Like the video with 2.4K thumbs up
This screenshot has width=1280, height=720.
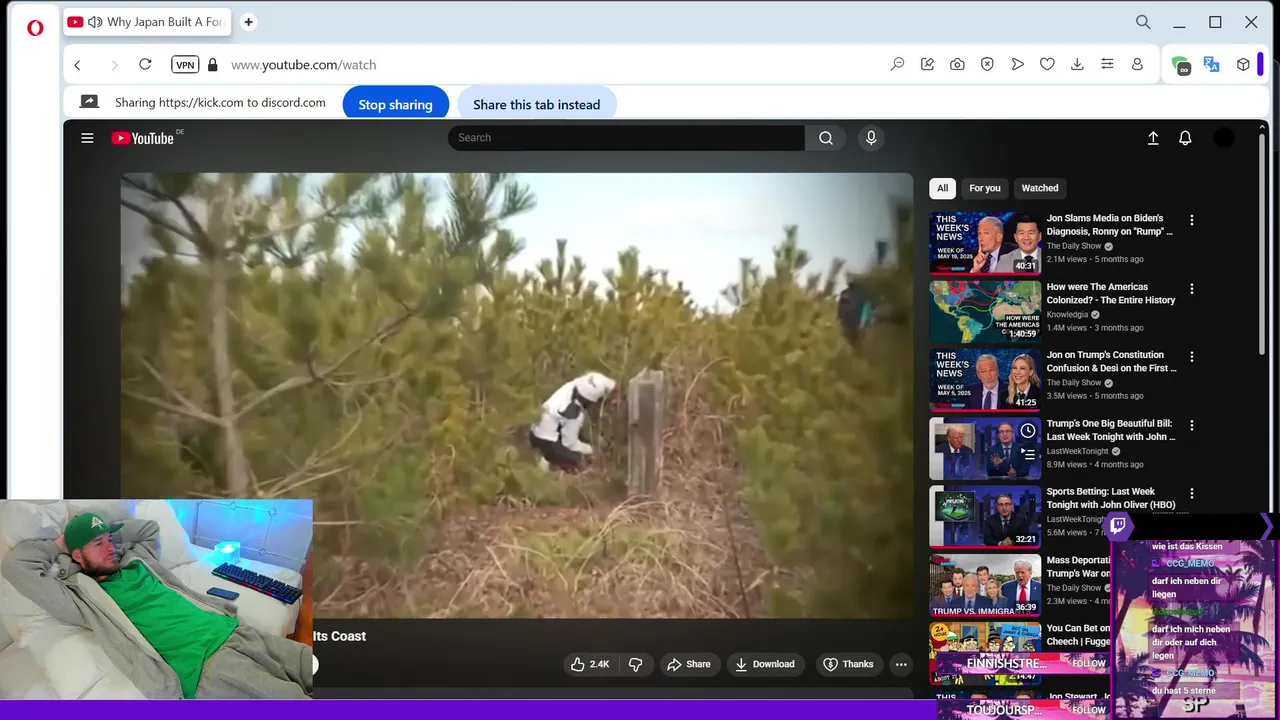click(589, 664)
